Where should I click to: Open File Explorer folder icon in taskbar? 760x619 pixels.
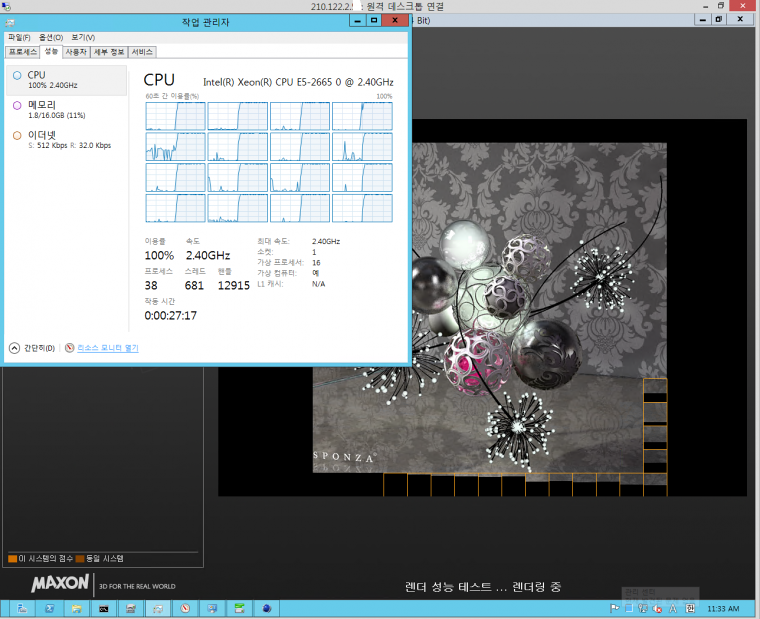point(77,608)
